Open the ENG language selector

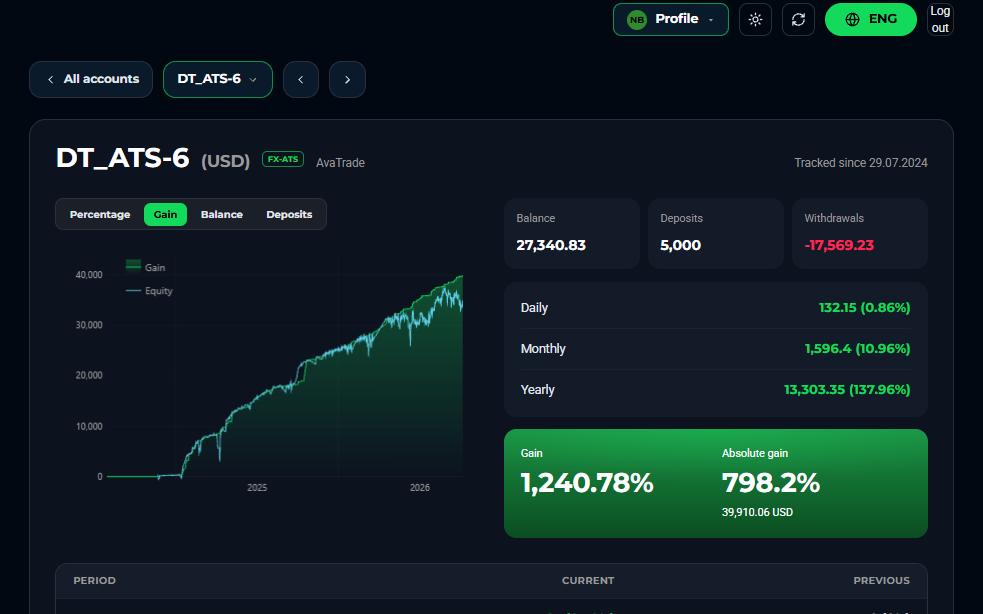[871, 19]
